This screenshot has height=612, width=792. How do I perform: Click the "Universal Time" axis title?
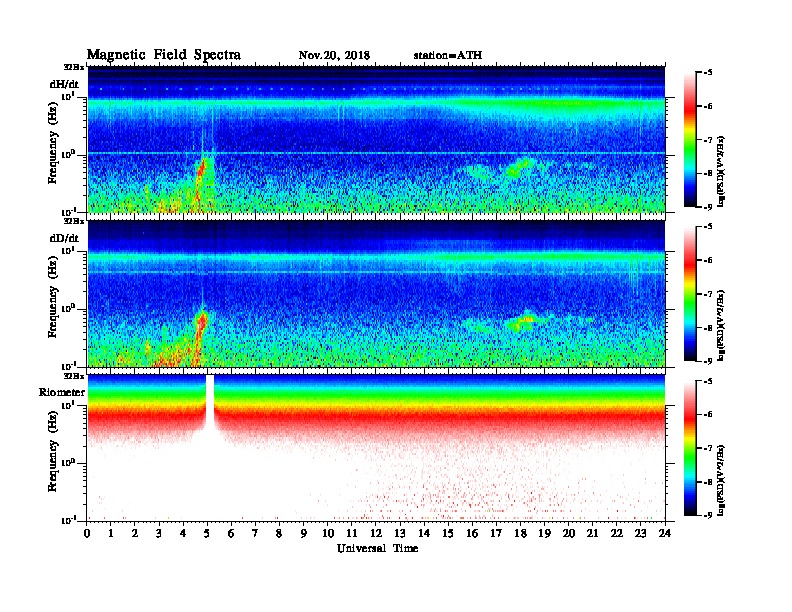pos(377,548)
